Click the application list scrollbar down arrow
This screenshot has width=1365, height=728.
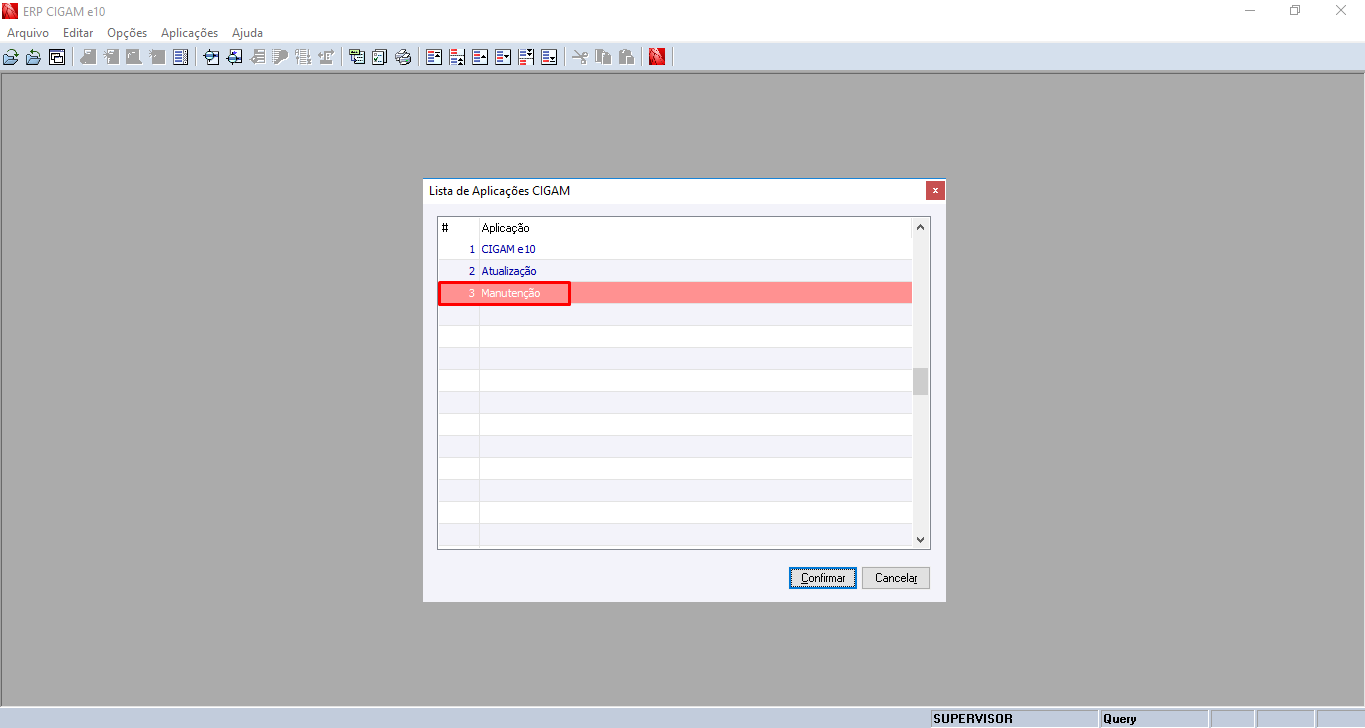[x=921, y=539]
